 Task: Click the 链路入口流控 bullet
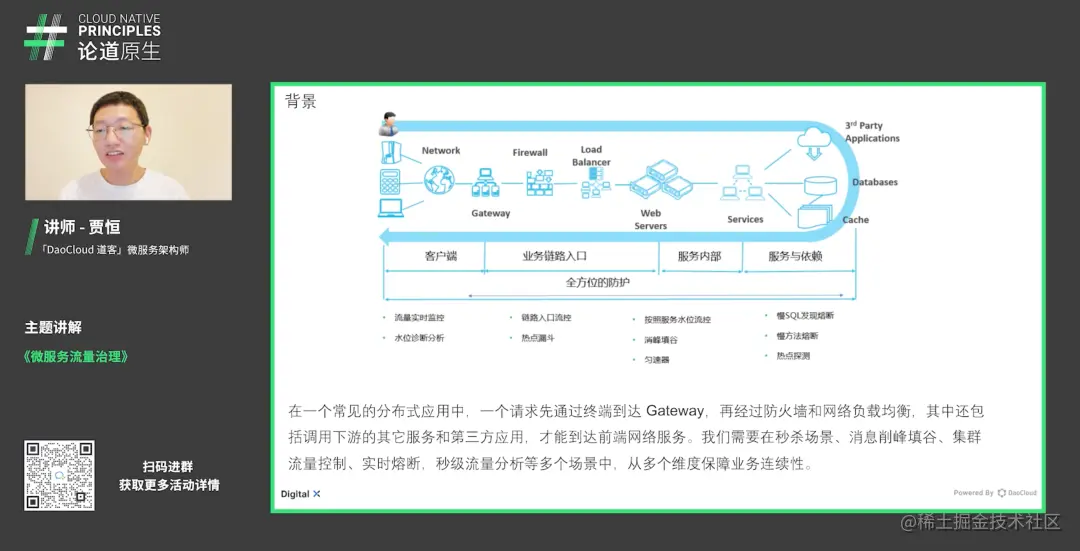pyautogui.click(x=546, y=318)
